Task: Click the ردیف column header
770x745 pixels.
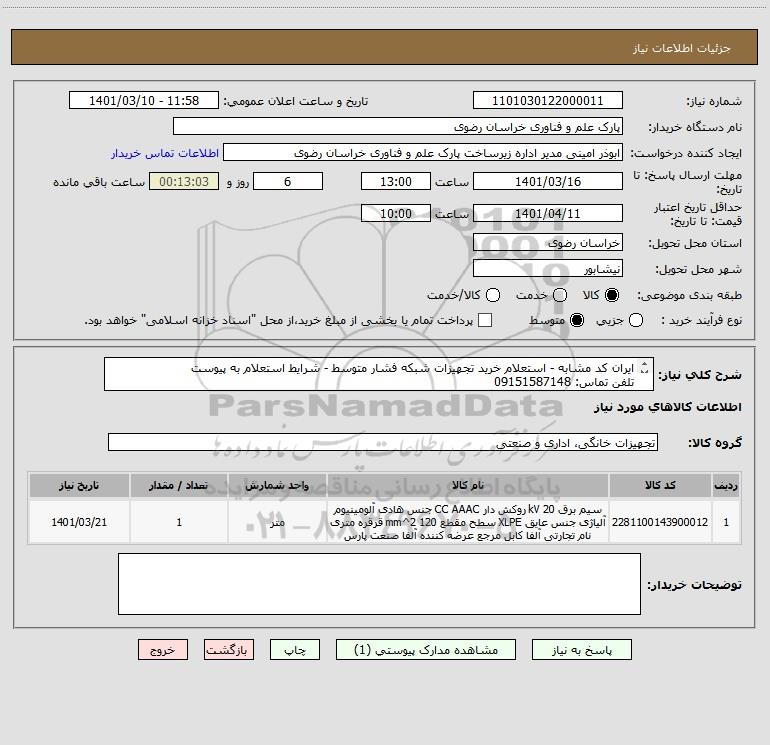Action: click(x=726, y=485)
